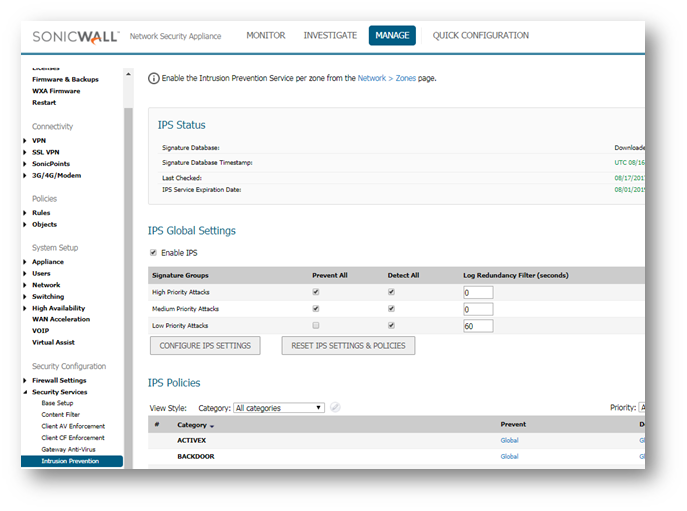Open WXA Firmware in sidebar
Viewport: 687px width, 511px height.
[56, 91]
